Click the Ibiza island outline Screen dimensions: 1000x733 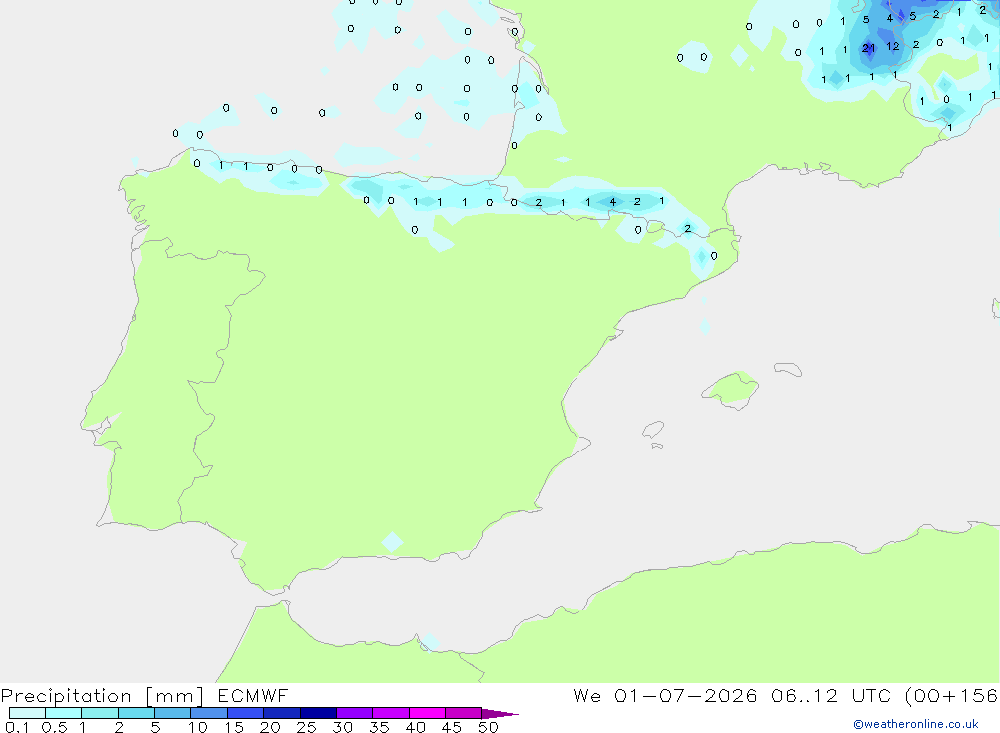point(653,429)
